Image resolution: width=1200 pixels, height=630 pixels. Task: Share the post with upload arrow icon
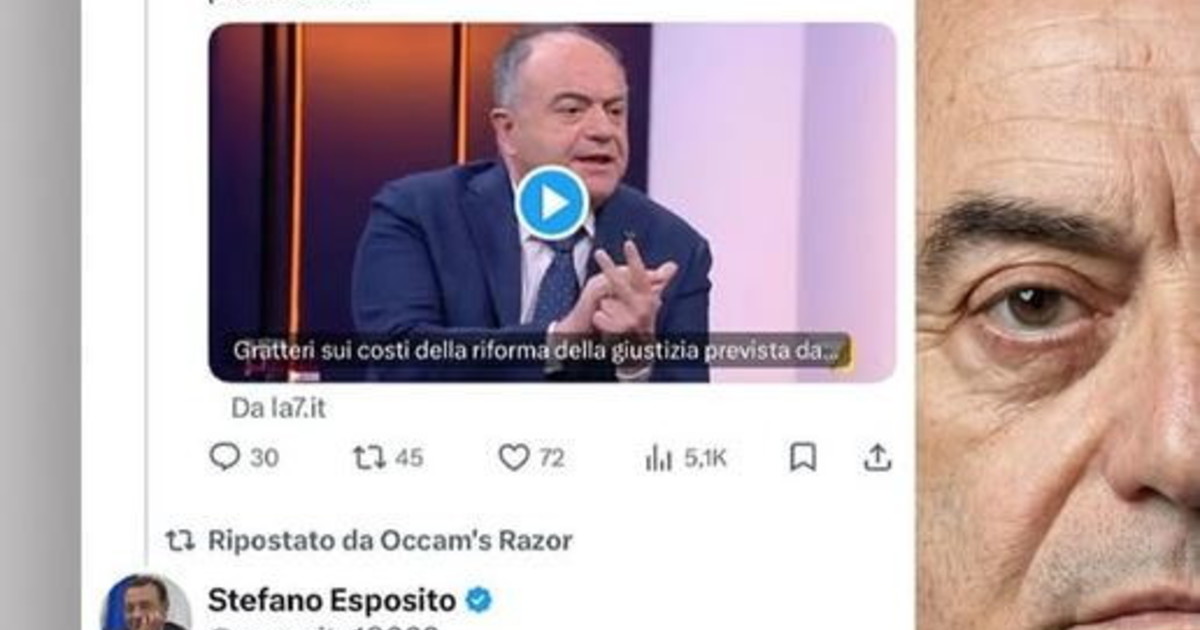tap(877, 457)
